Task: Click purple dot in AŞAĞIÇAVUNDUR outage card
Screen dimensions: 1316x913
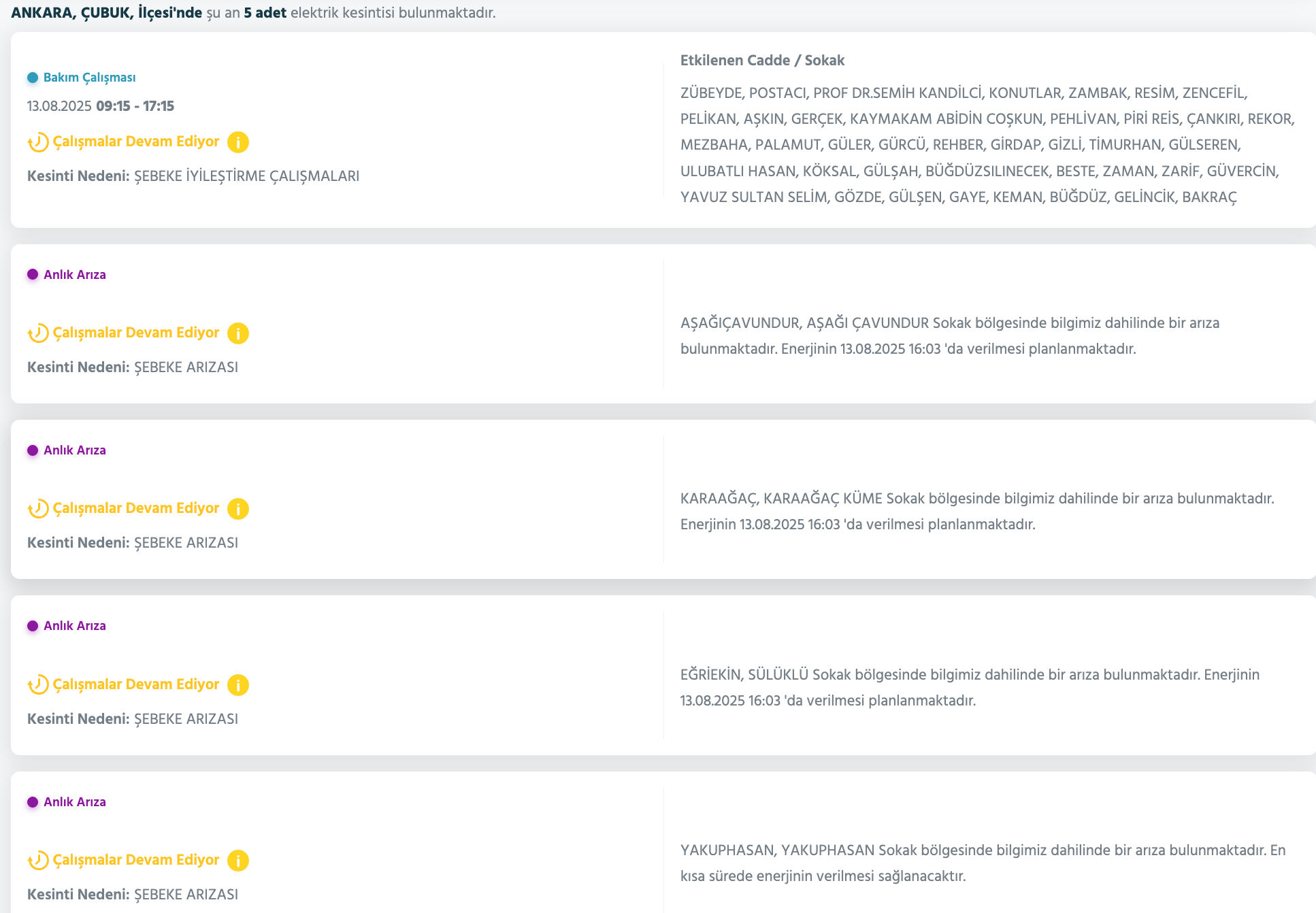Action: [x=33, y=275]
